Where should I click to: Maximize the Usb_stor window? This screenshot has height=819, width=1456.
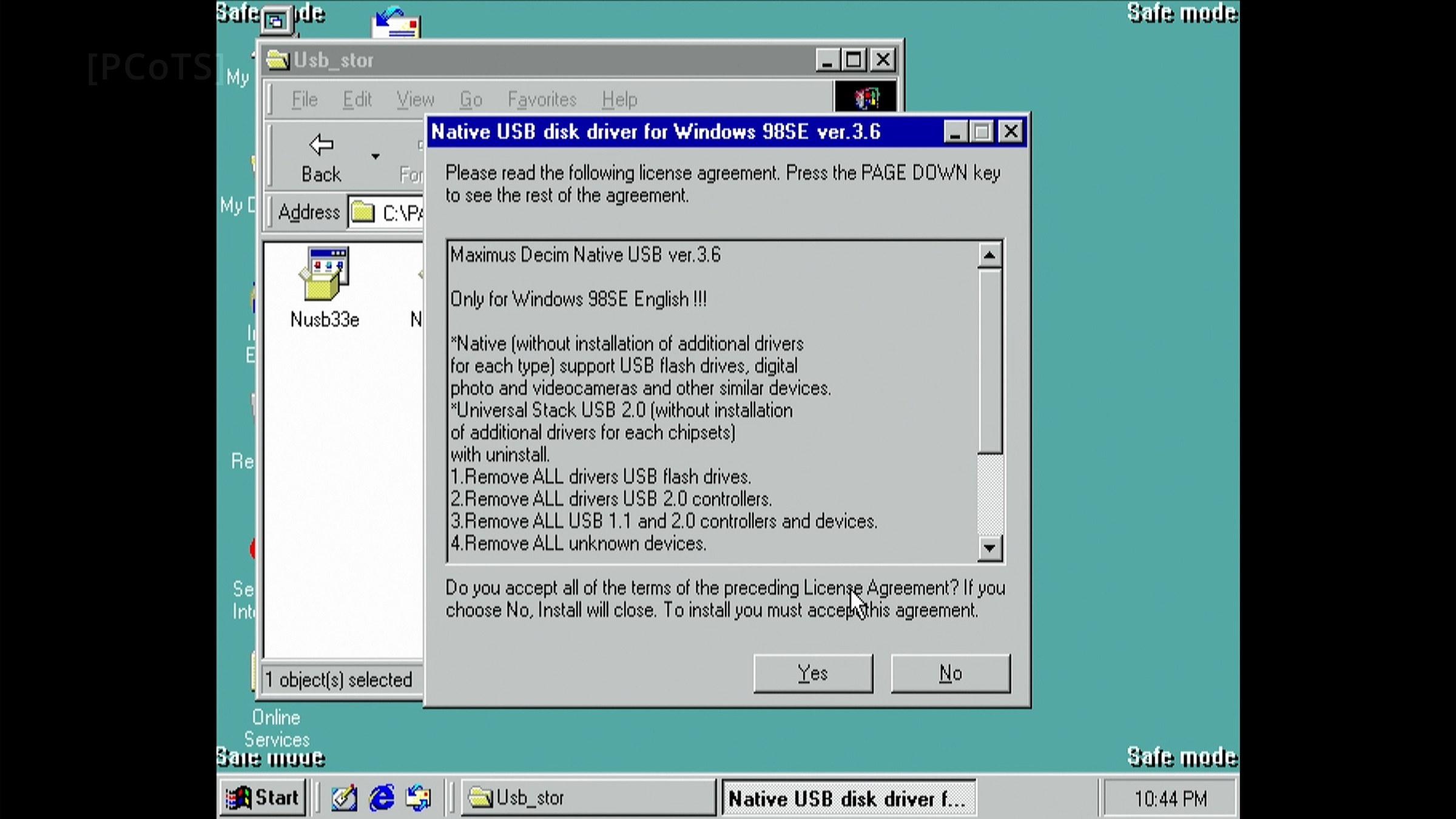tap(854, 60)
